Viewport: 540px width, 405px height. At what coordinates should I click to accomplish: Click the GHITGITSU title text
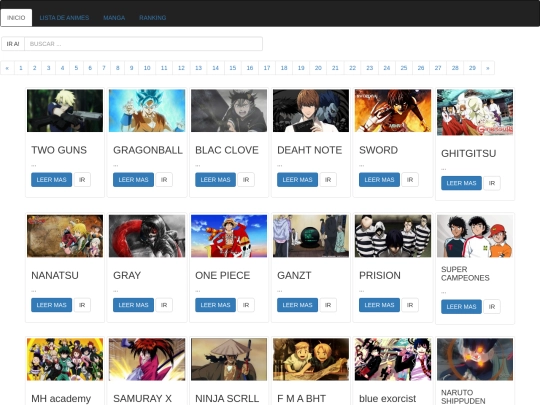coord(468,154)
